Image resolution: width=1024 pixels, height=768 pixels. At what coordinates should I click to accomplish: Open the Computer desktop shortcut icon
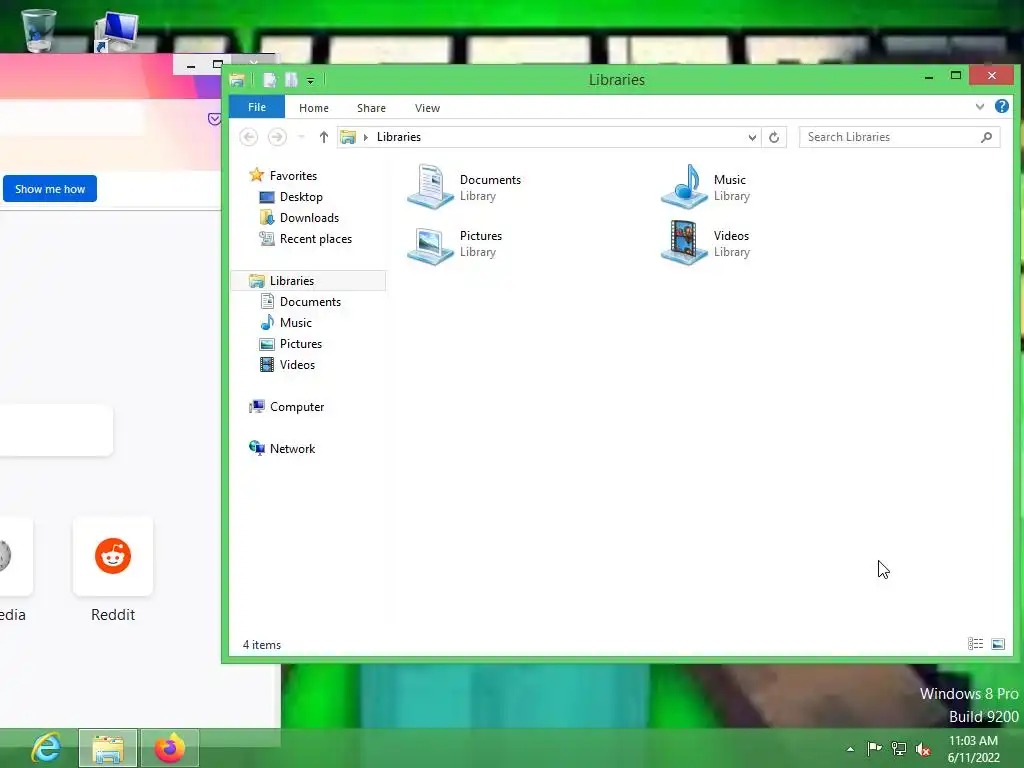(116, 31)
